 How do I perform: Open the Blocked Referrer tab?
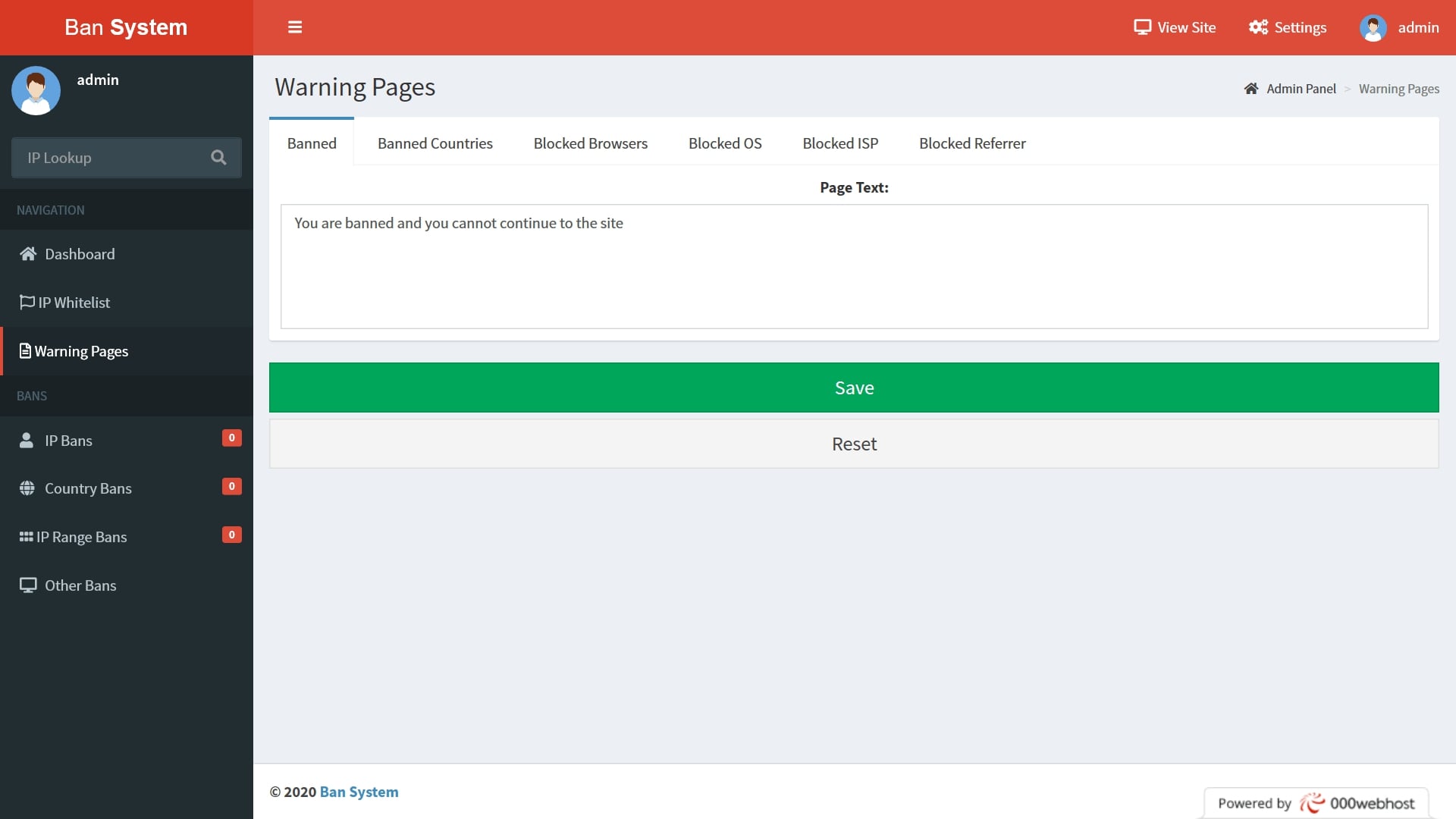click(972, 143)
